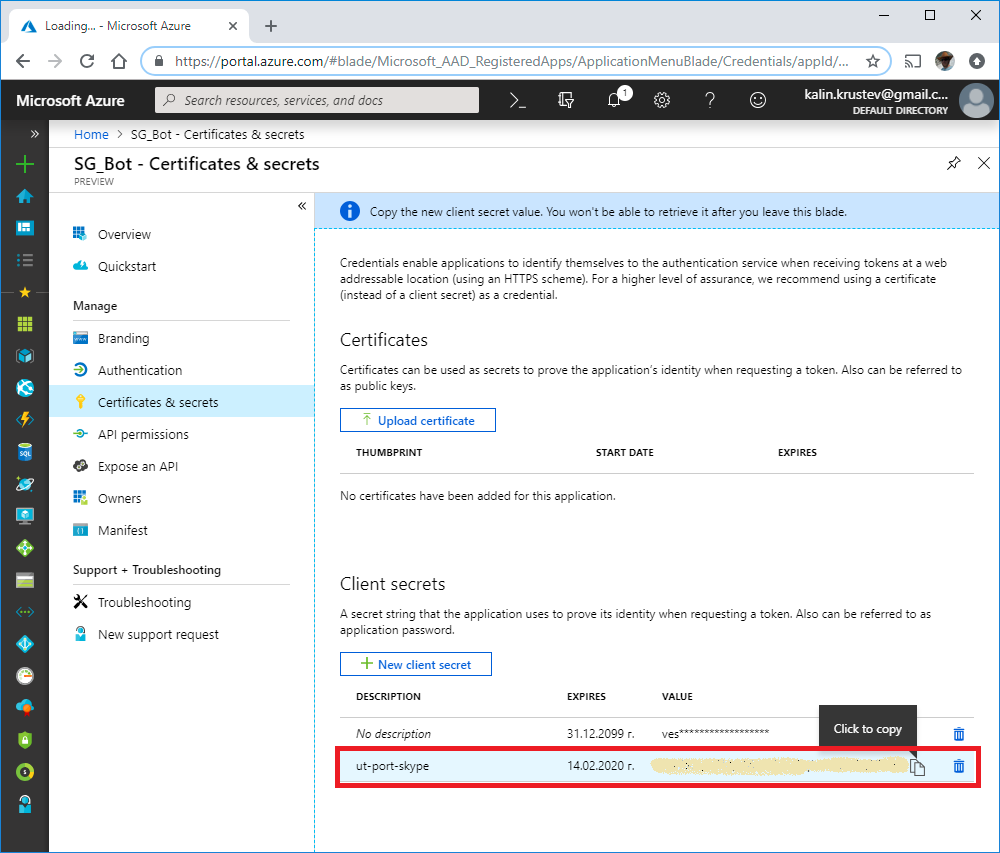Open All services list icon

coord(25,260)
